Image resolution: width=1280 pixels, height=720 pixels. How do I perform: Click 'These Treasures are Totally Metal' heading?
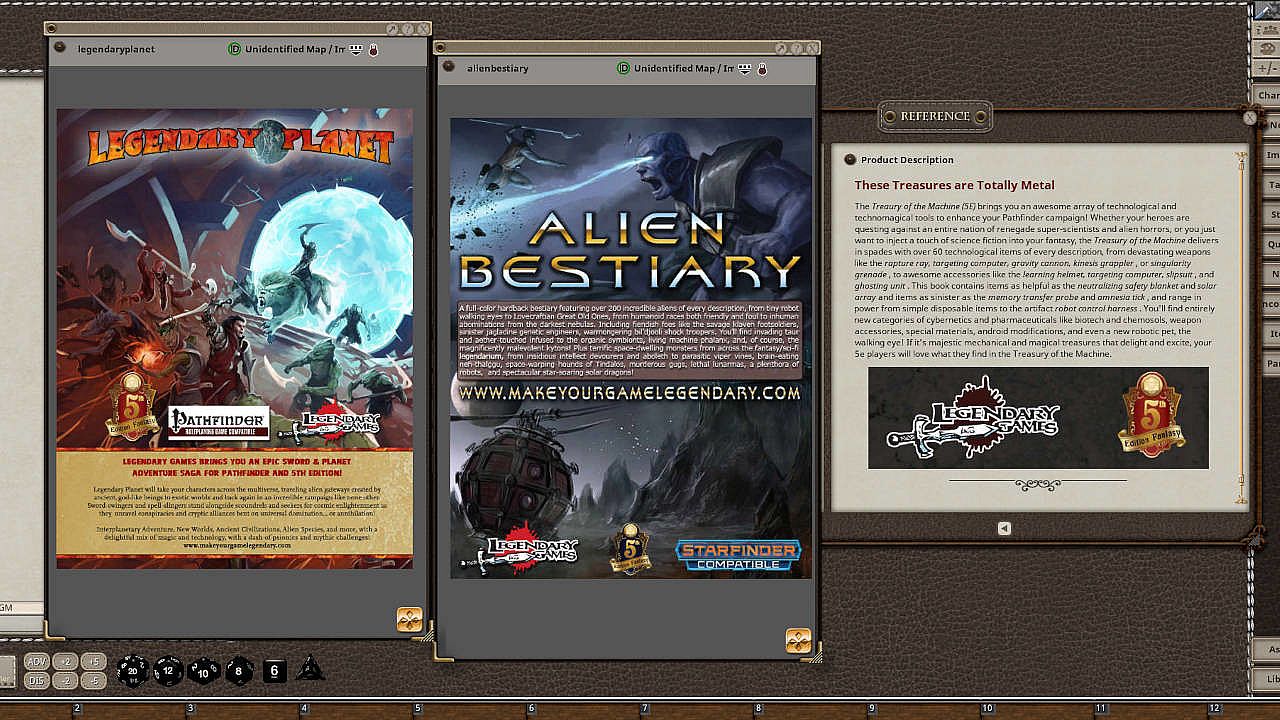(x=954, y=185)
